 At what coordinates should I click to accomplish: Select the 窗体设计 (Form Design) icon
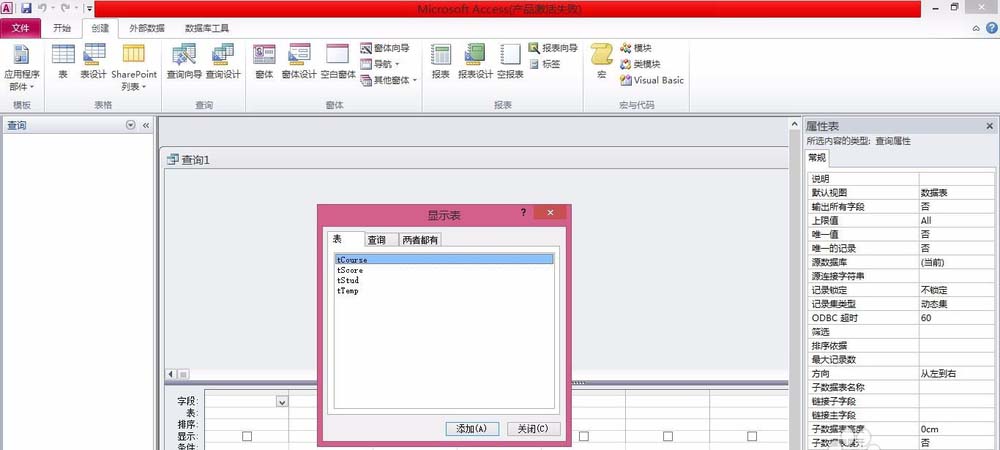(299, 61)
